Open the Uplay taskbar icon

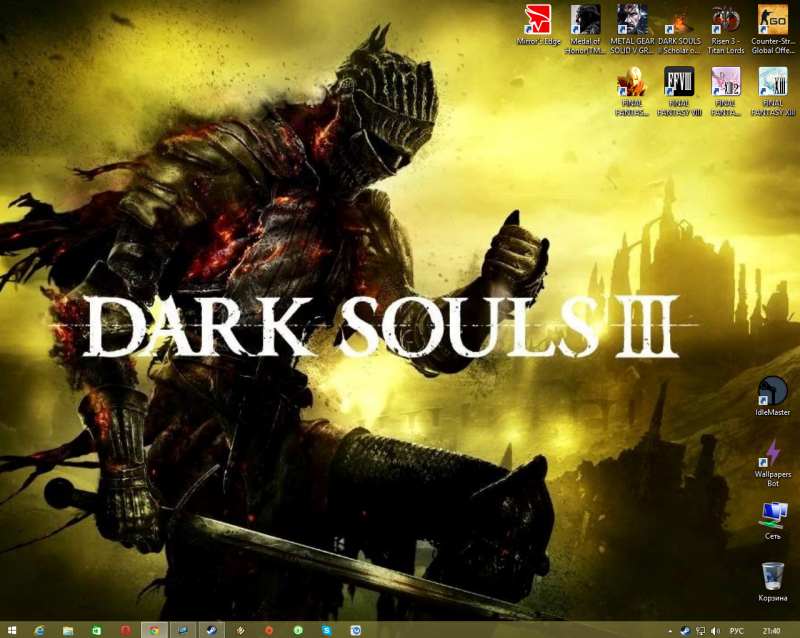coord(356,630)
